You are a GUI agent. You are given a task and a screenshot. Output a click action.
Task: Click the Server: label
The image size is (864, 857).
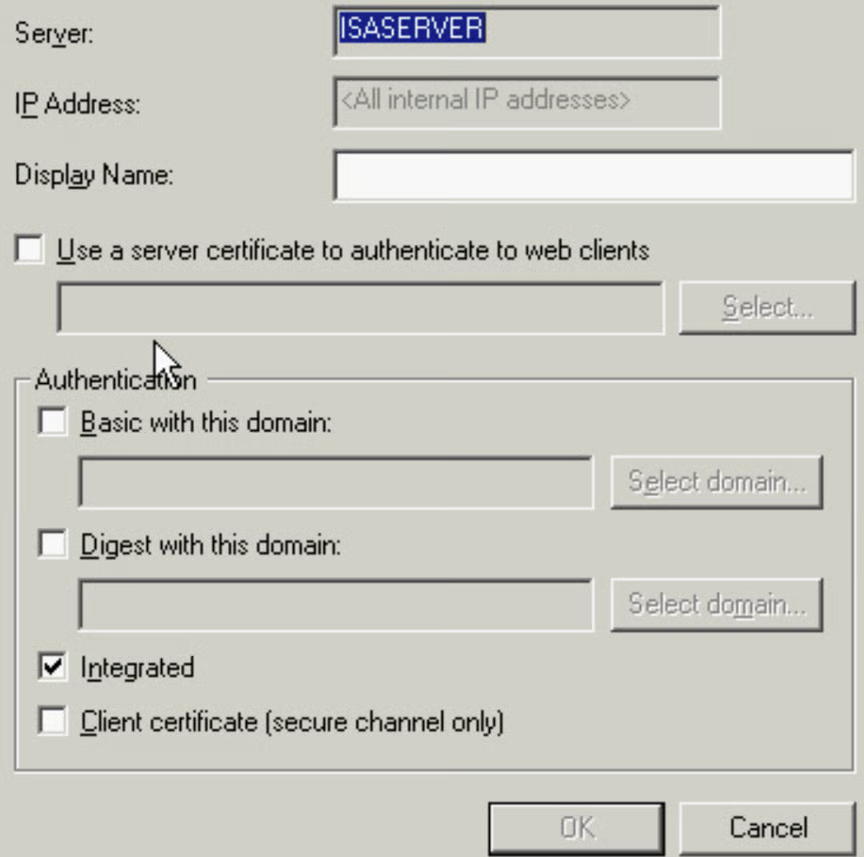pos(54,34)
